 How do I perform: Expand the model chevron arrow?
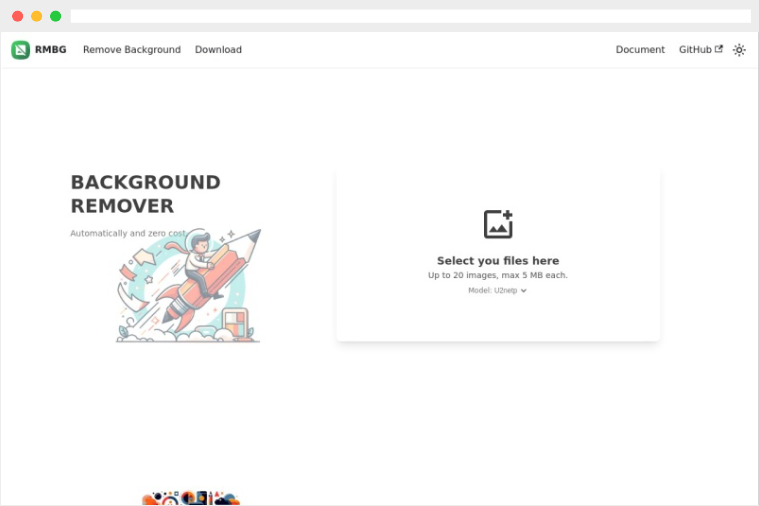(523, 291)
